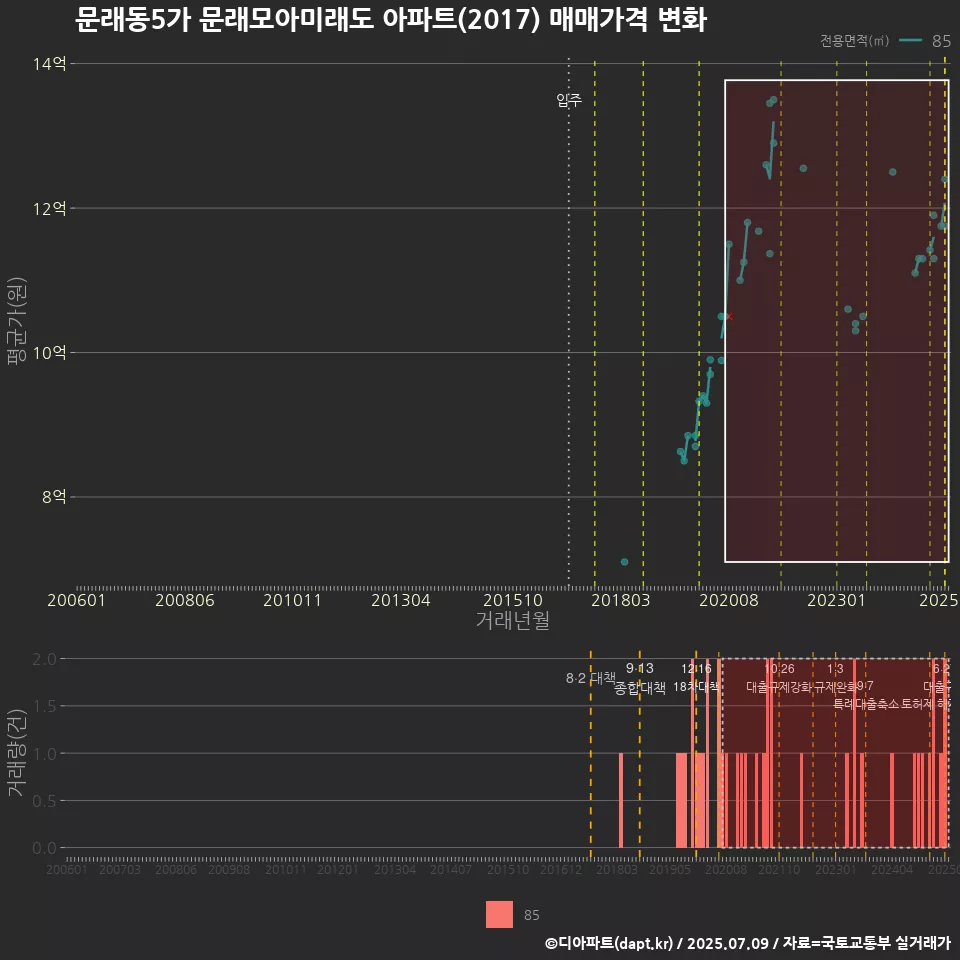Click the 10·26 대출규제강화 policy annotation

click(779, 677)
